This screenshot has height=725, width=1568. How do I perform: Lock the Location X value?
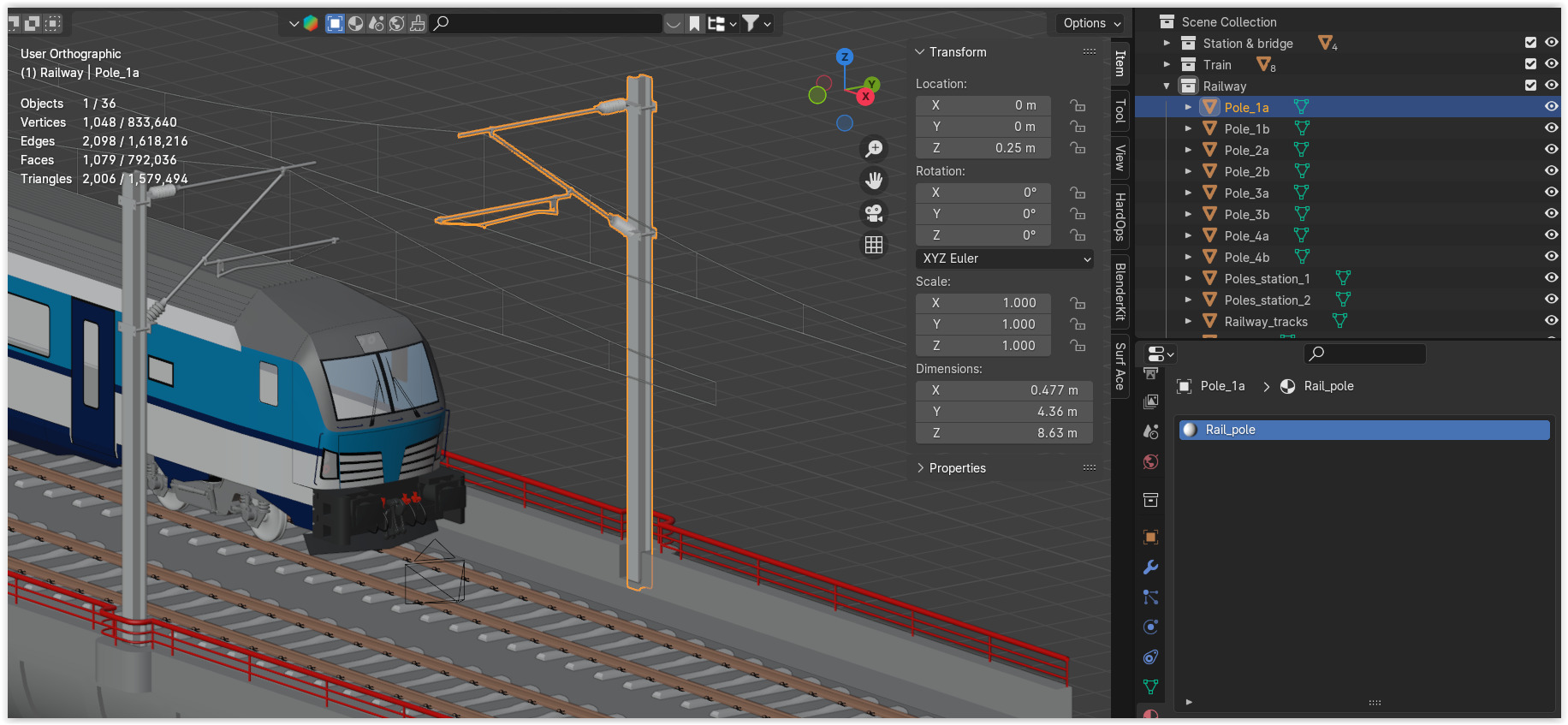[1078, 105]
